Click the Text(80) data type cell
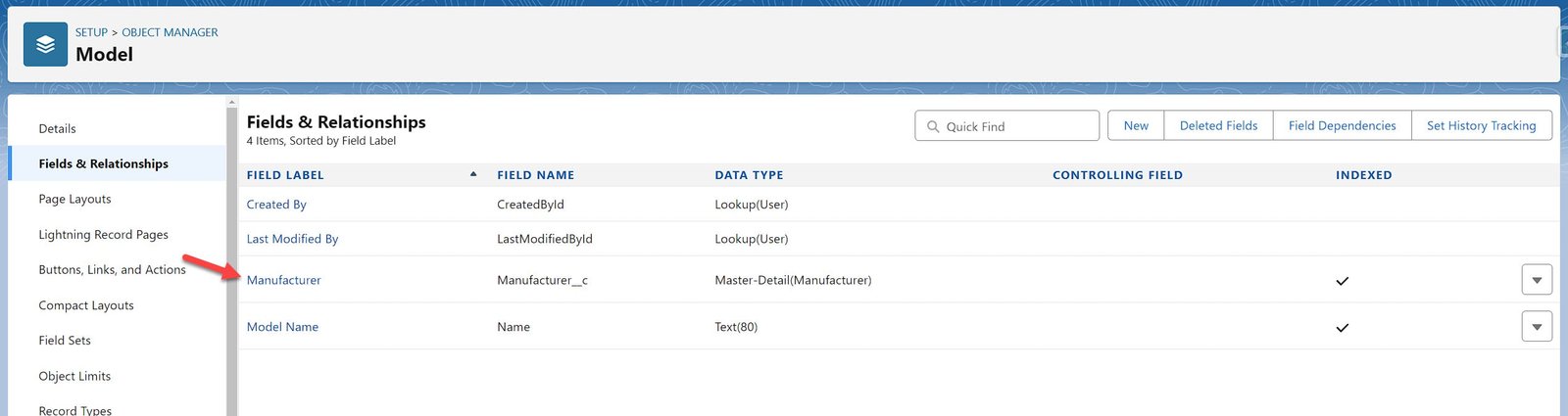The image size is (1568, 416). point(736,327)
